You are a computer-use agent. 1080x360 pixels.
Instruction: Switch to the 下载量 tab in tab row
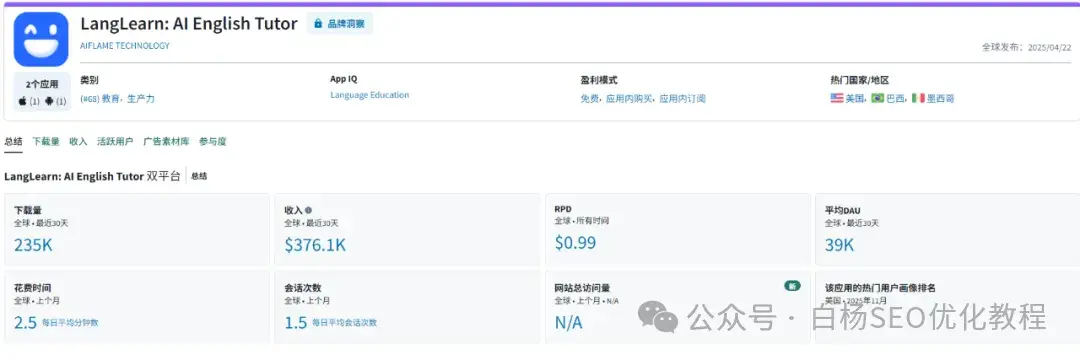46,141
